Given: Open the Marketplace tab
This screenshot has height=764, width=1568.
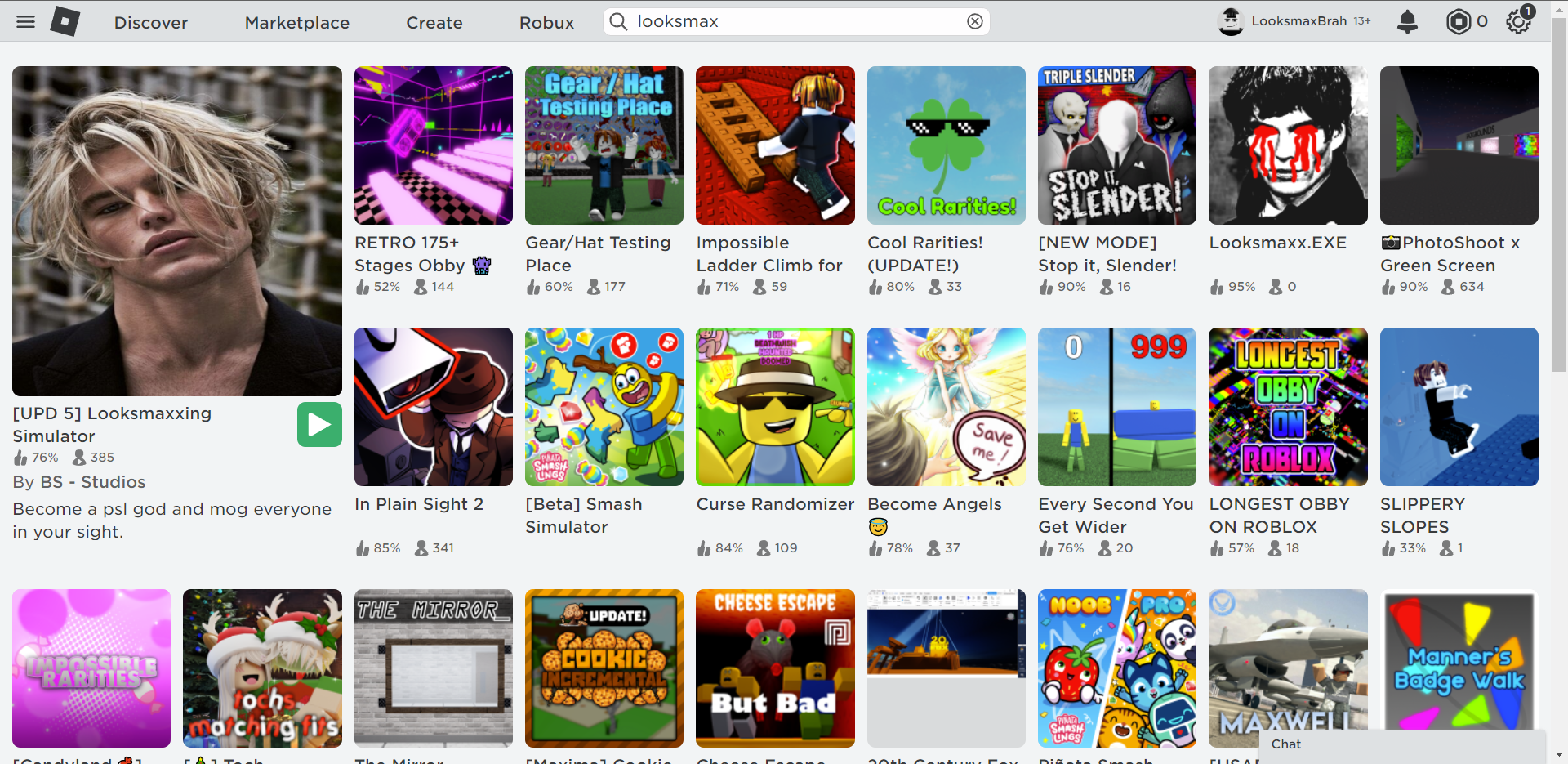Looking at the screenshot, I should click(x=297, y=23).
